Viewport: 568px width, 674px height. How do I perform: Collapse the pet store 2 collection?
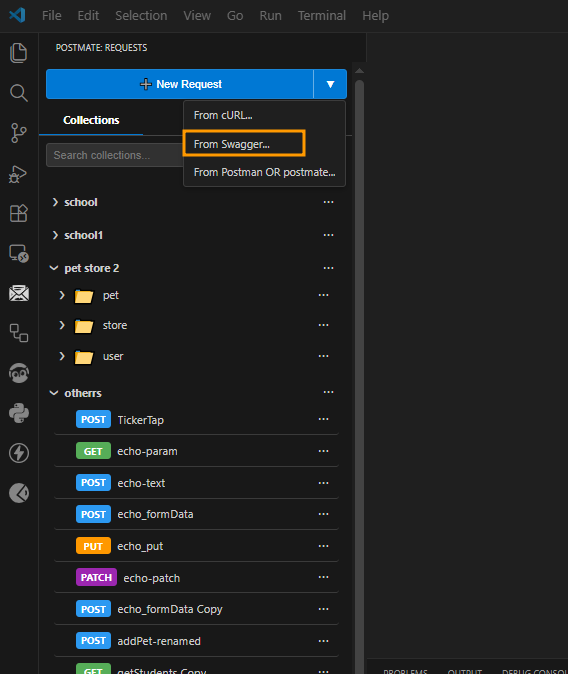click(54, 268)
